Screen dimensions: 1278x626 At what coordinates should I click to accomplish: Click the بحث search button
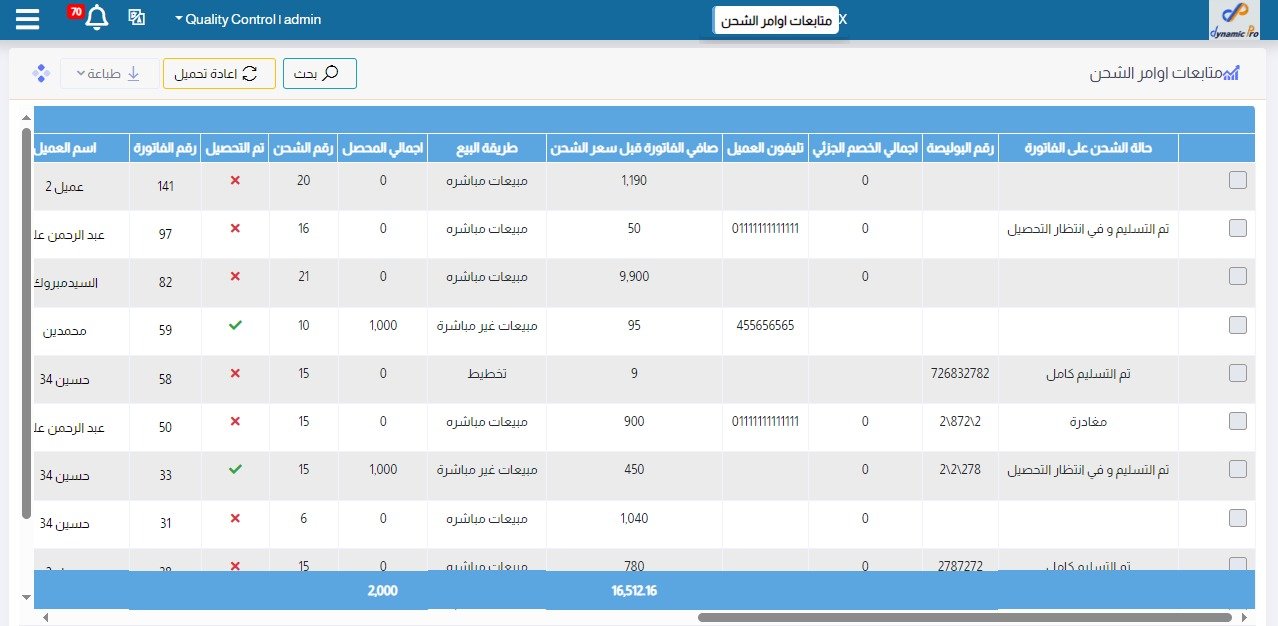click(x=319, y=74)
